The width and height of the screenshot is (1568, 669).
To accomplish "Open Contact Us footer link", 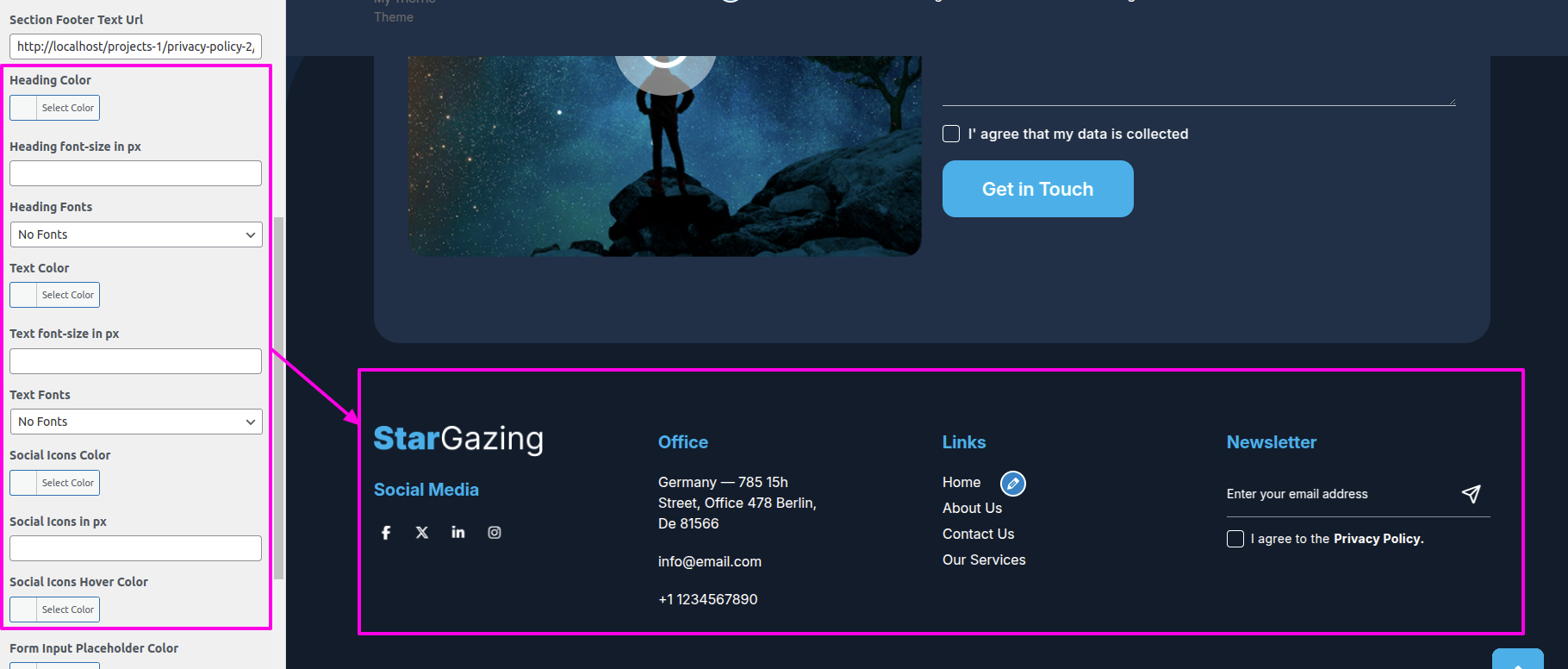I will 978,534.
